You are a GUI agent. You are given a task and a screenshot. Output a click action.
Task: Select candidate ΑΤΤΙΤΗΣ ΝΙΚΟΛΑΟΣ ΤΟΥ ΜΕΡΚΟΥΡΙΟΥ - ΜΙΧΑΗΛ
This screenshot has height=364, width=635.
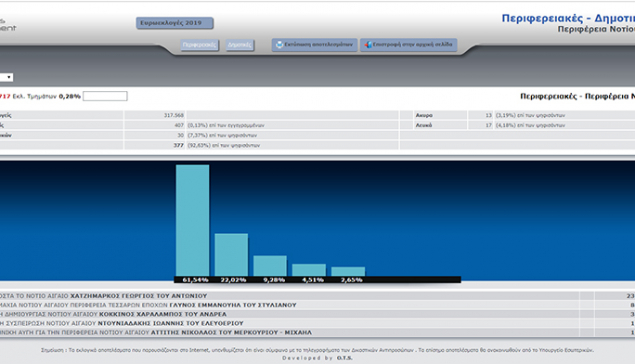(231, 332)
